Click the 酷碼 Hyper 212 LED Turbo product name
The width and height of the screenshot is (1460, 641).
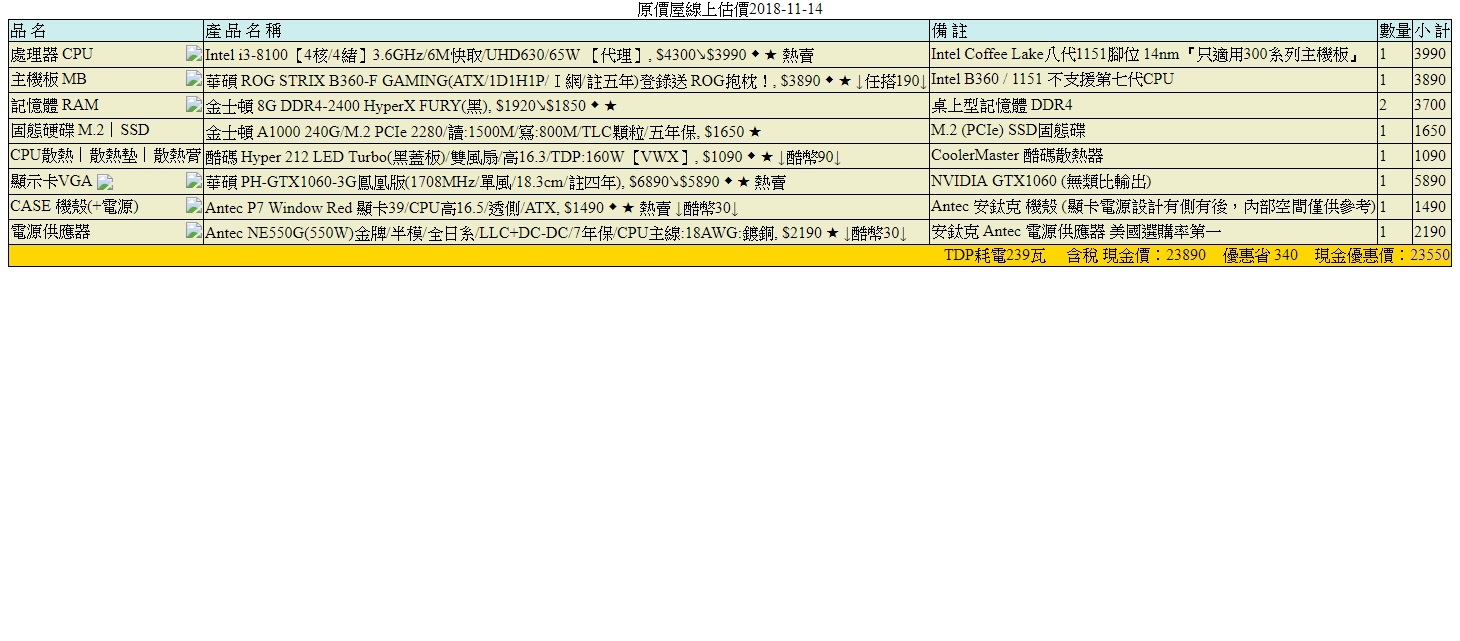(x=523, y=157)
